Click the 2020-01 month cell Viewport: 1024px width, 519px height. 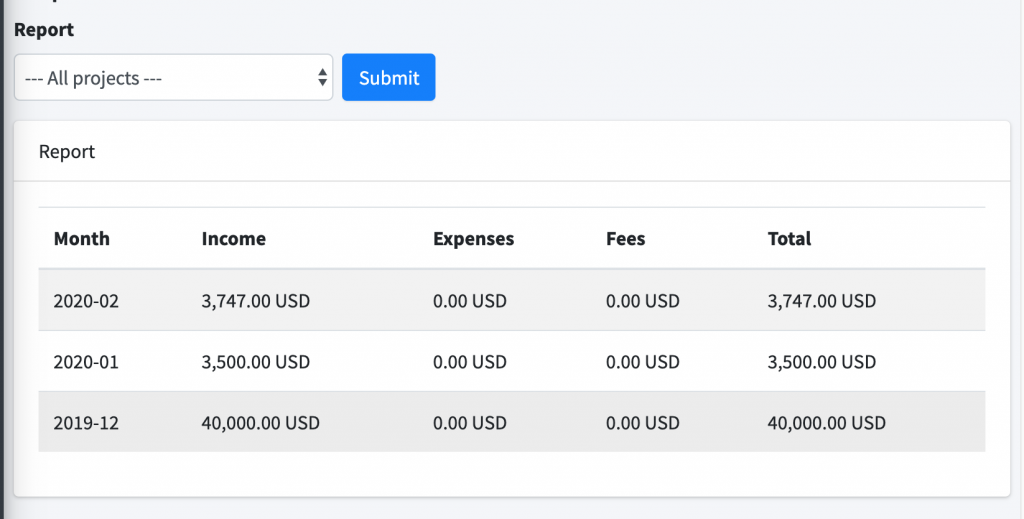(x=86, y=362)
